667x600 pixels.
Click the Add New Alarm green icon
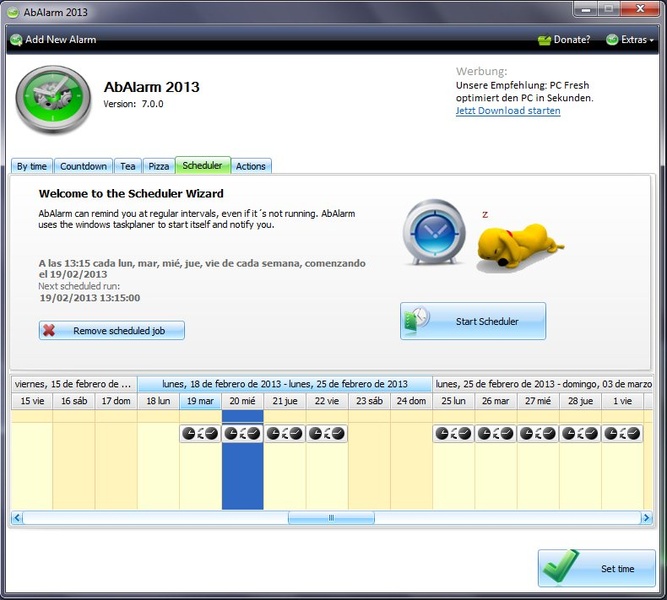(16, 40)
